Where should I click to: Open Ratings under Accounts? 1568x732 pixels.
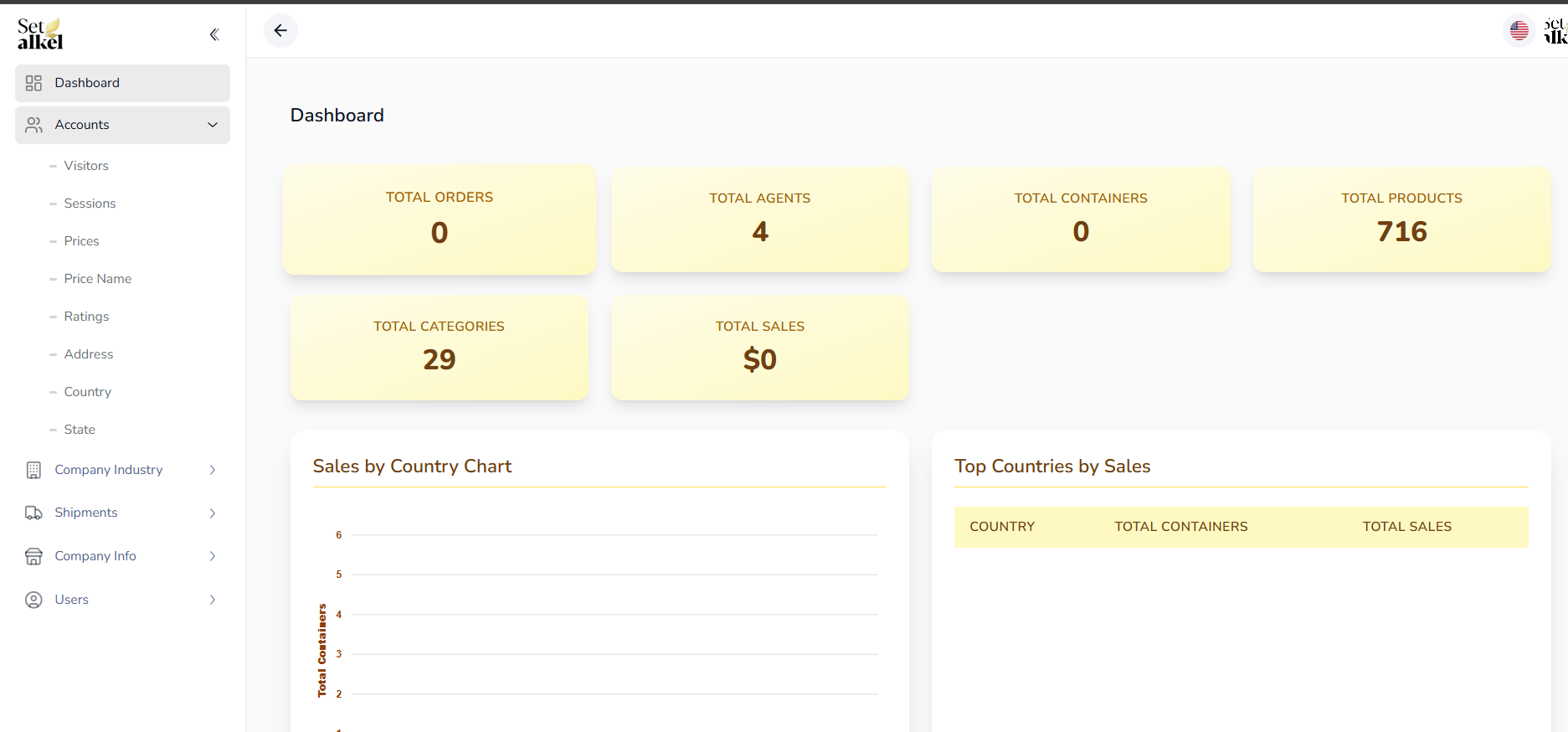[86, 317]
